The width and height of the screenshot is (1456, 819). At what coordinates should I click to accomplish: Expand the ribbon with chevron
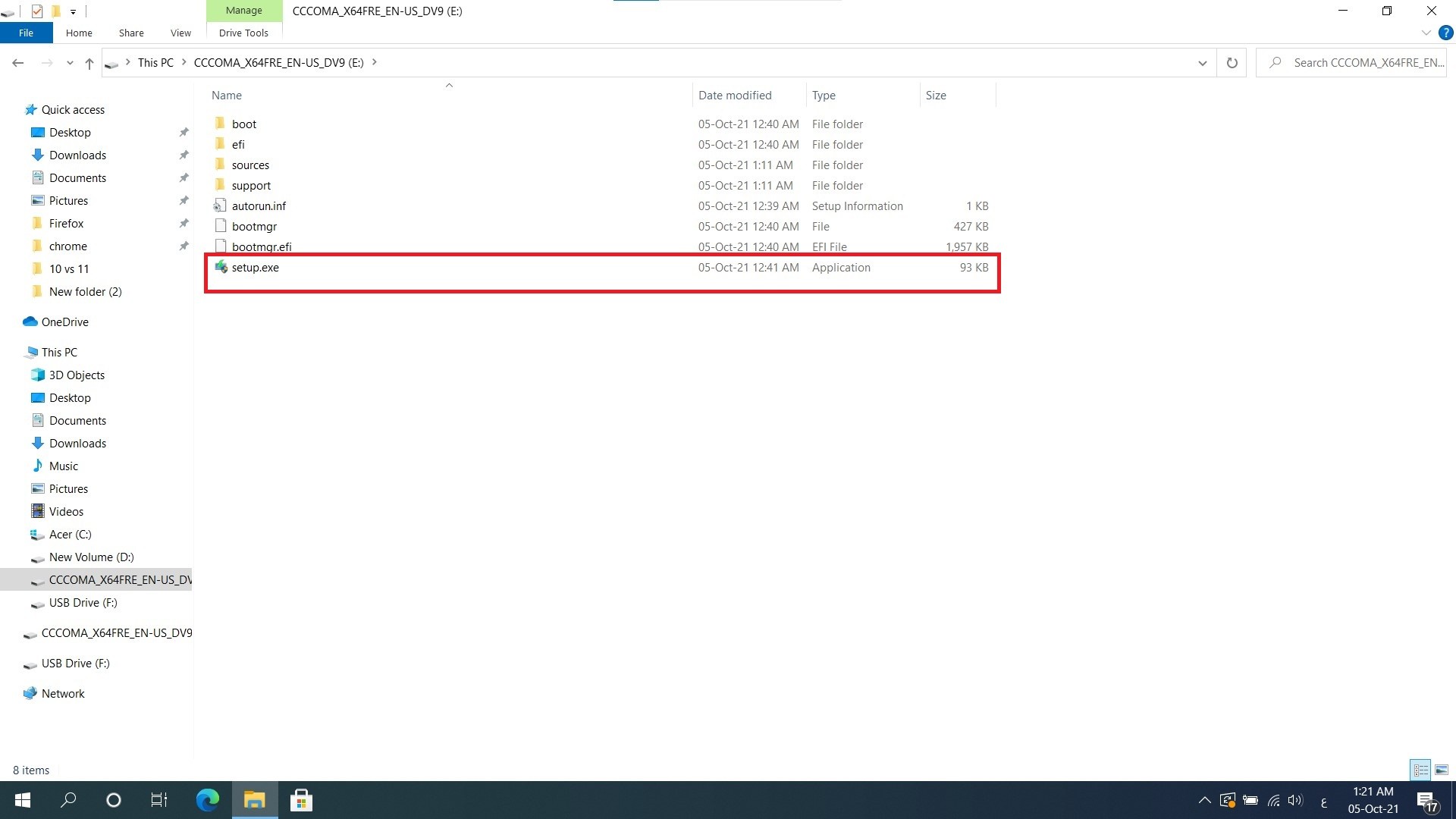pos(1426,33)
